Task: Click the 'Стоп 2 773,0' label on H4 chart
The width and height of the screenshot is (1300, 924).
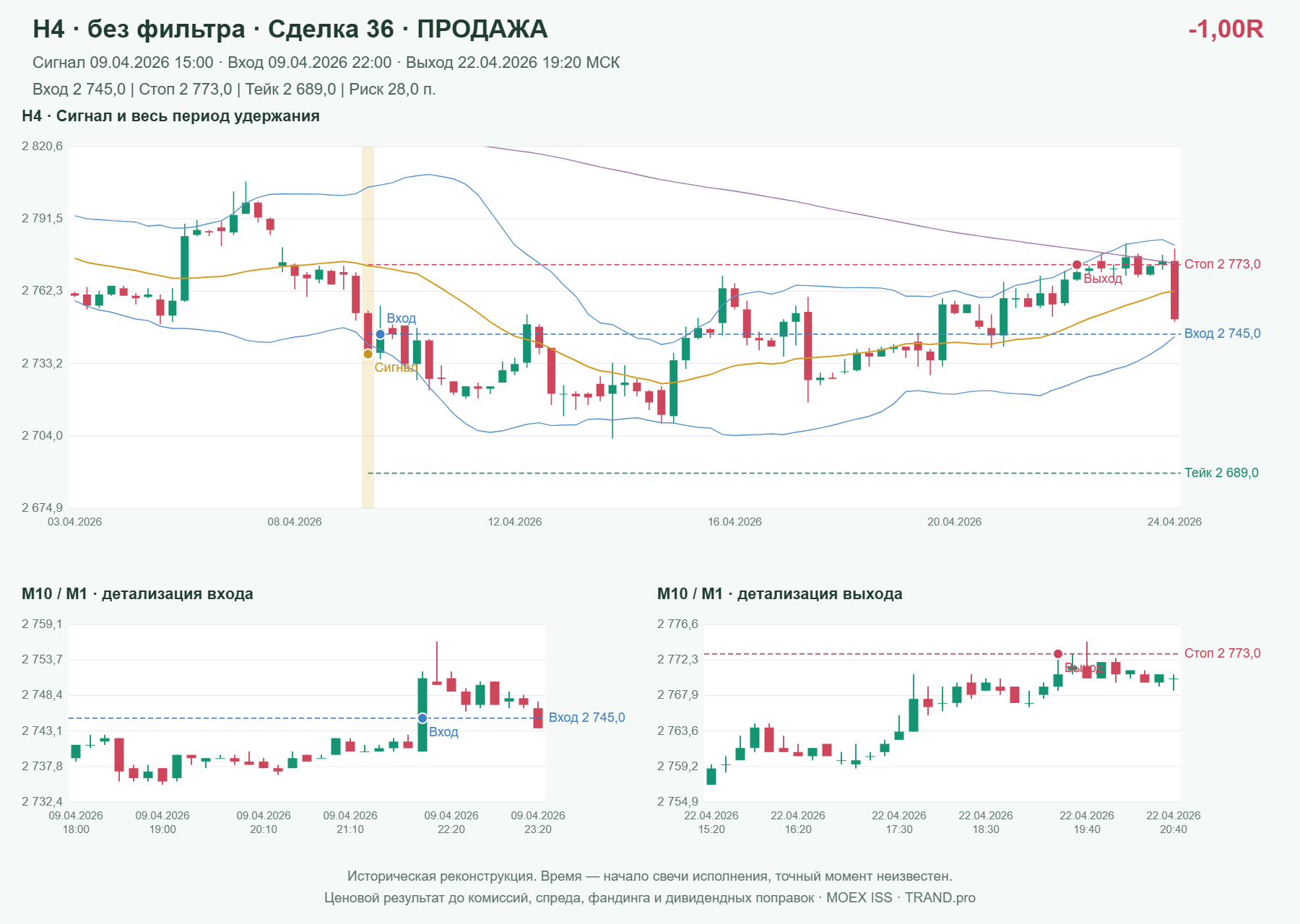Action: click(x=1222, y=264)
